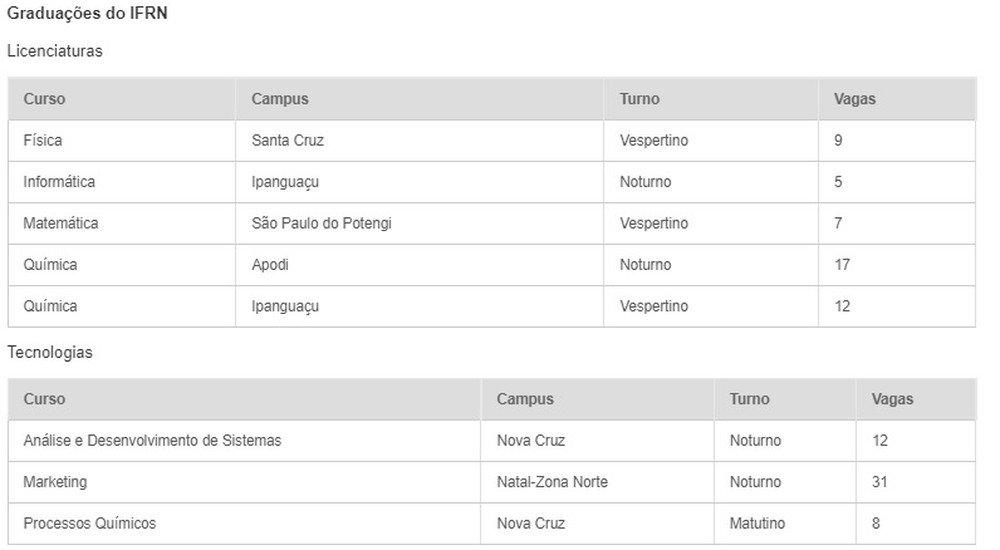Click the Licenciaturas section heading
1000x550 pixels.
pos(55,51)
